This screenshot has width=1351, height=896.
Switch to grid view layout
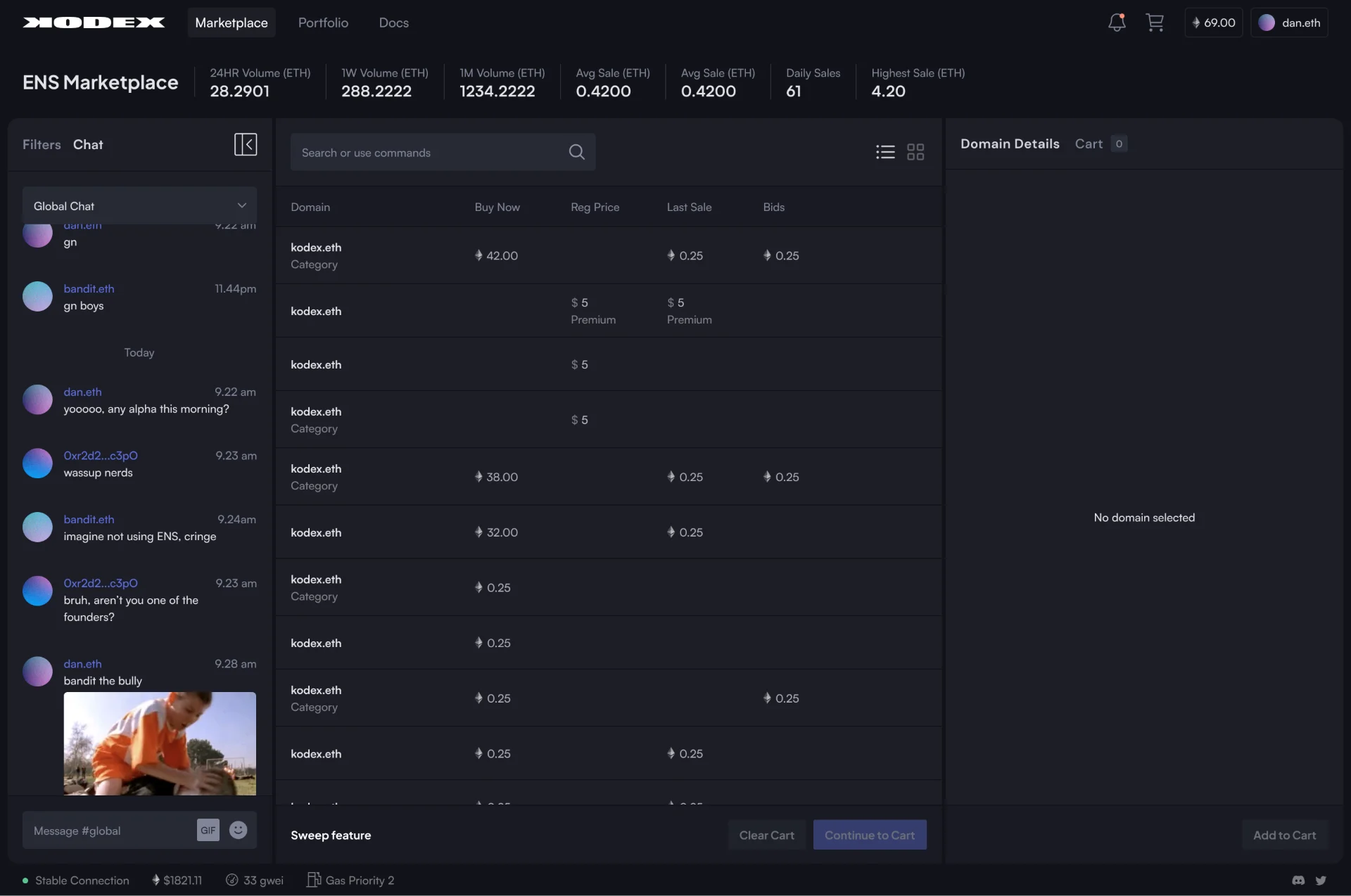tap(915, 152)
